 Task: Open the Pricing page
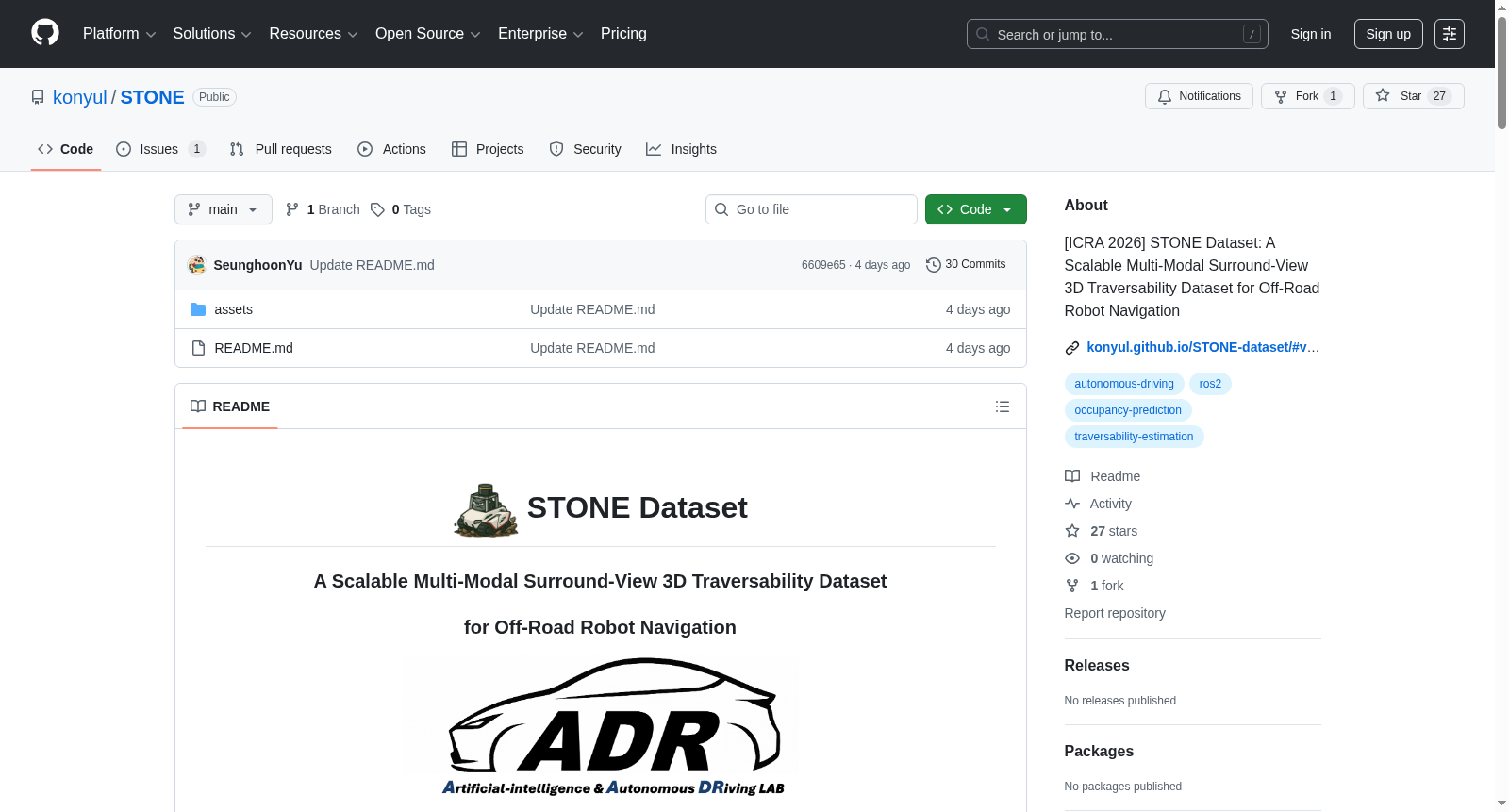pyautogui.click(x=623, y=34)
